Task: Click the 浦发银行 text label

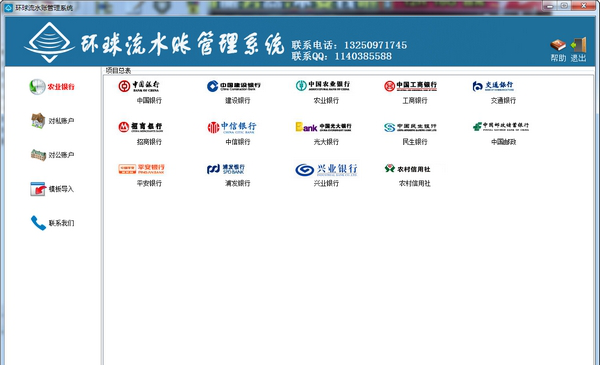Action: click(238, 183)
